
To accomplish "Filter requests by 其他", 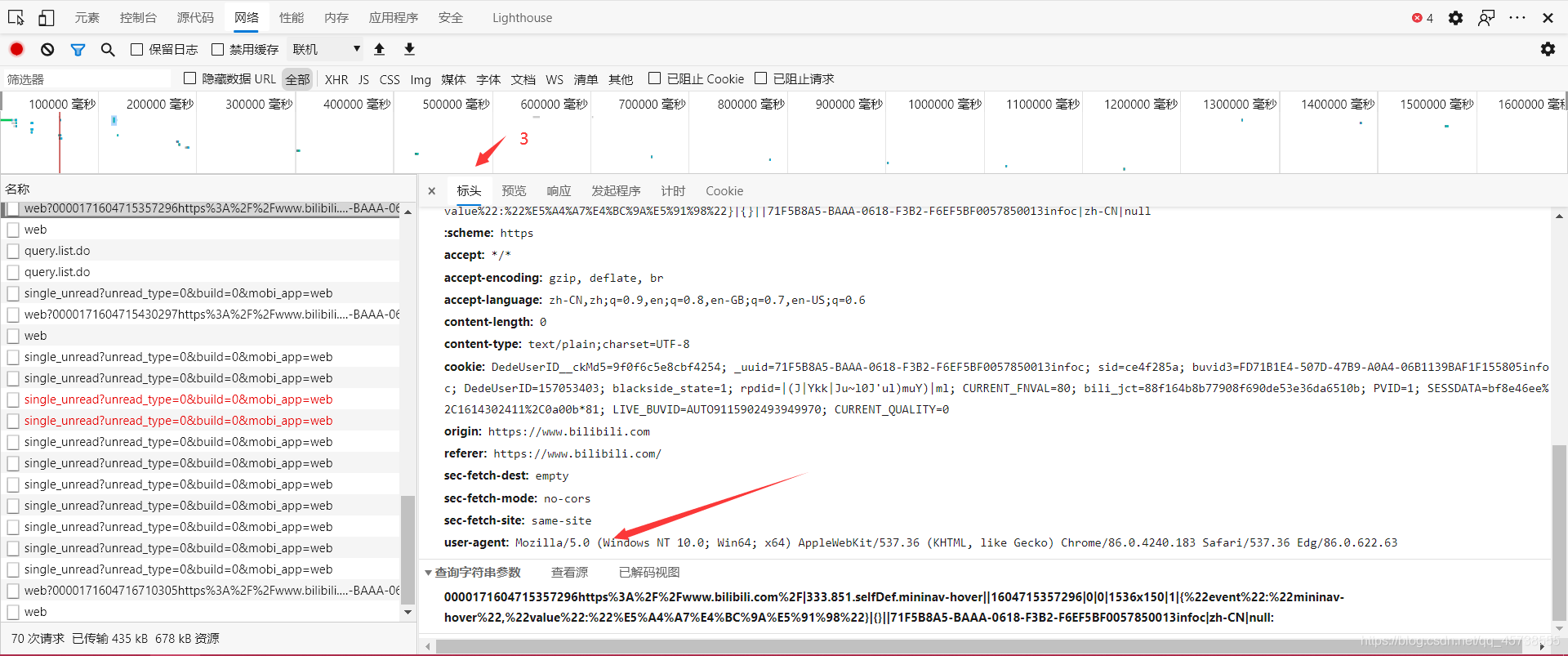I will tap(621, 79).
